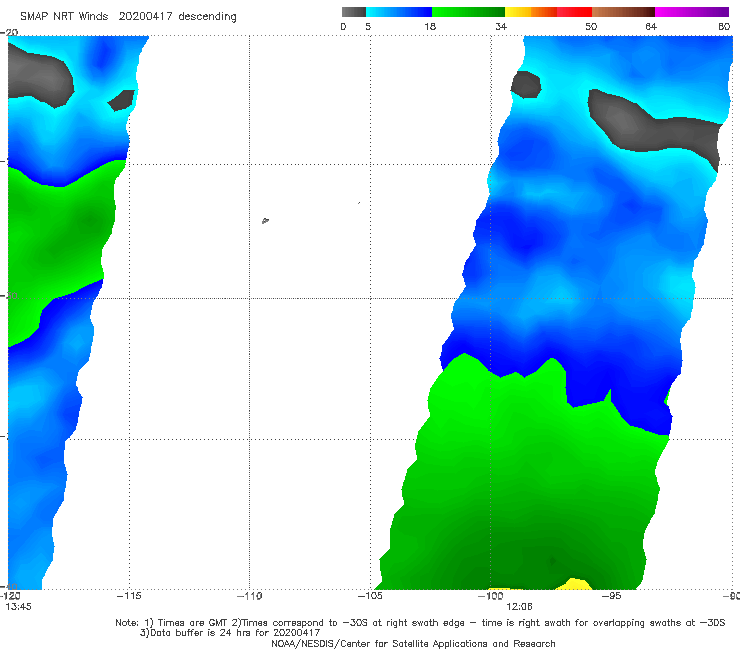The width and height of the screenshot is (740, 650).
Task: Click the small round gray low-wind patch in the right swath
Action: [x=526, y=84]
